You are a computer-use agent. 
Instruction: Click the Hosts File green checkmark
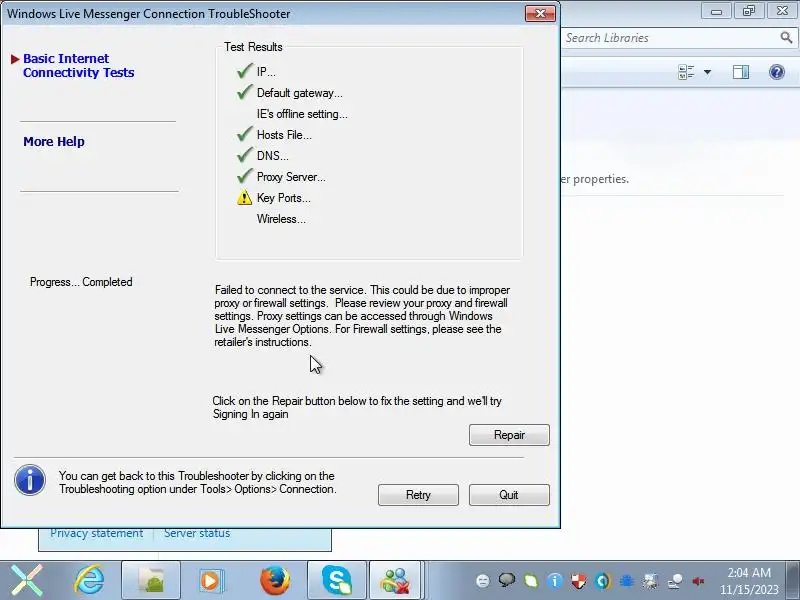(x=245, y=134)
